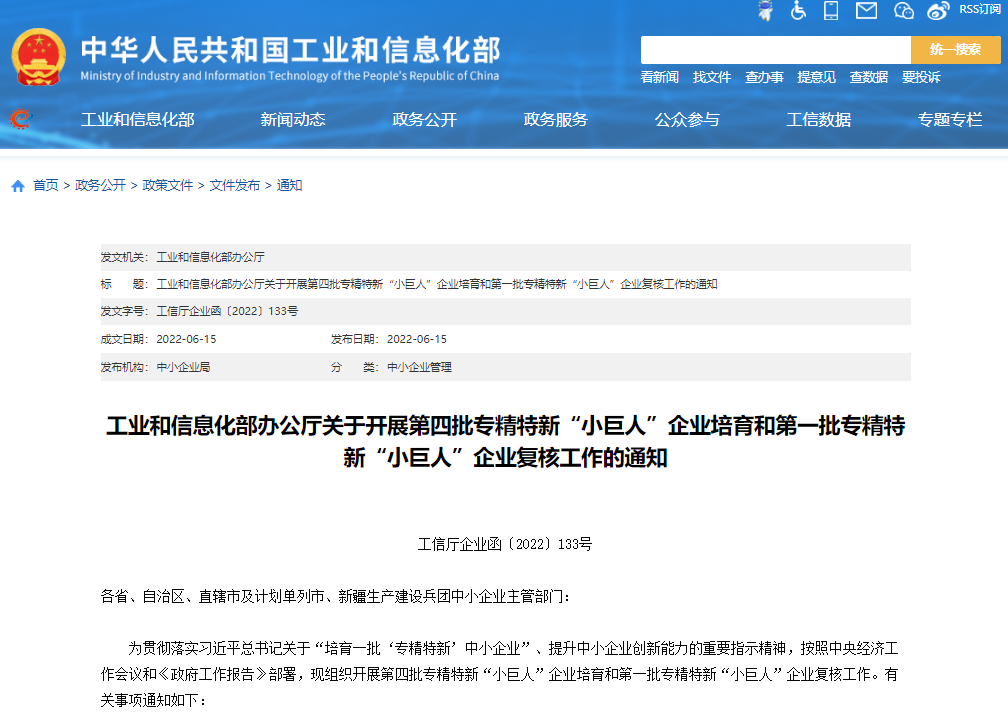Click the 要投诉 complaint link
This screenshot has width=1008, height=728.
tap(921, 76)
